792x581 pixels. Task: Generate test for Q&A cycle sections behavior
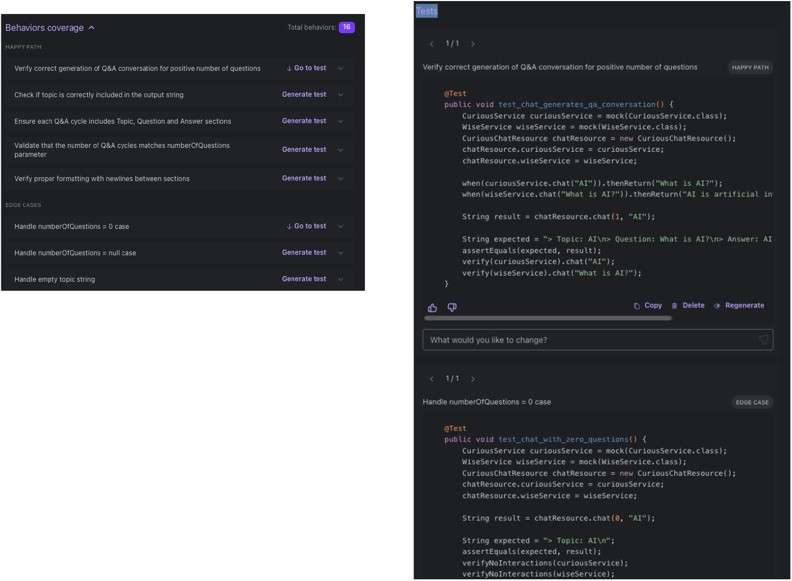[x=304, y=121]
